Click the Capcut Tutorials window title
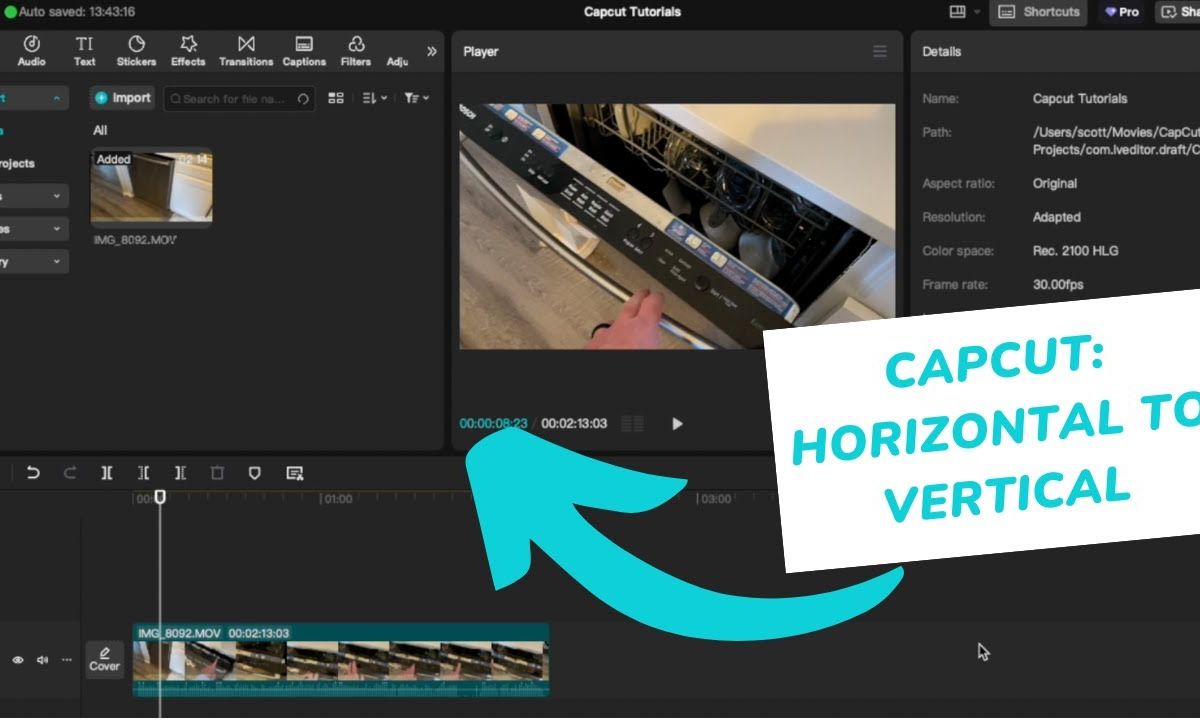Viewport: 1200px width, 720px height. pos(632,12)
